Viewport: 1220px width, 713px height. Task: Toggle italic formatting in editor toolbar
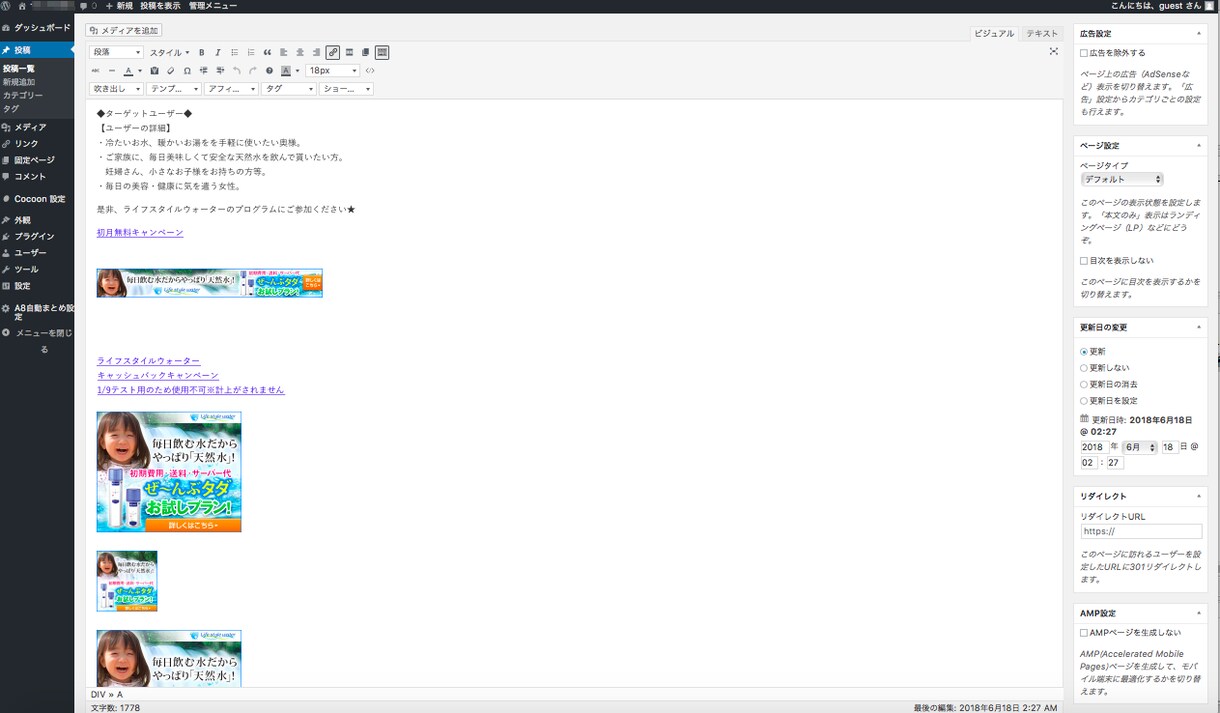coord(218,52)
